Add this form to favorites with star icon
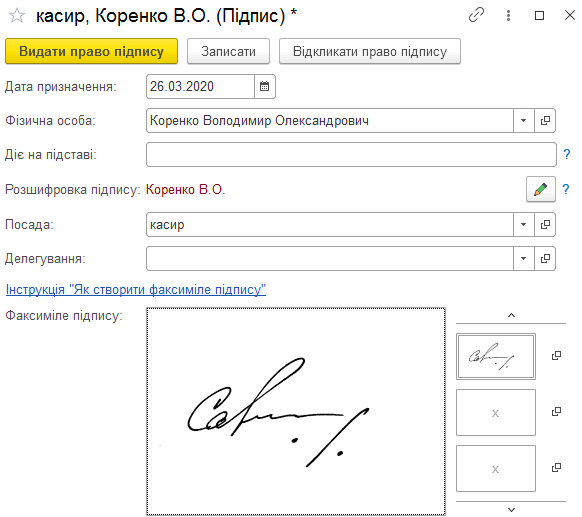This screenshot has width=582, height=517. coord(17,16)
